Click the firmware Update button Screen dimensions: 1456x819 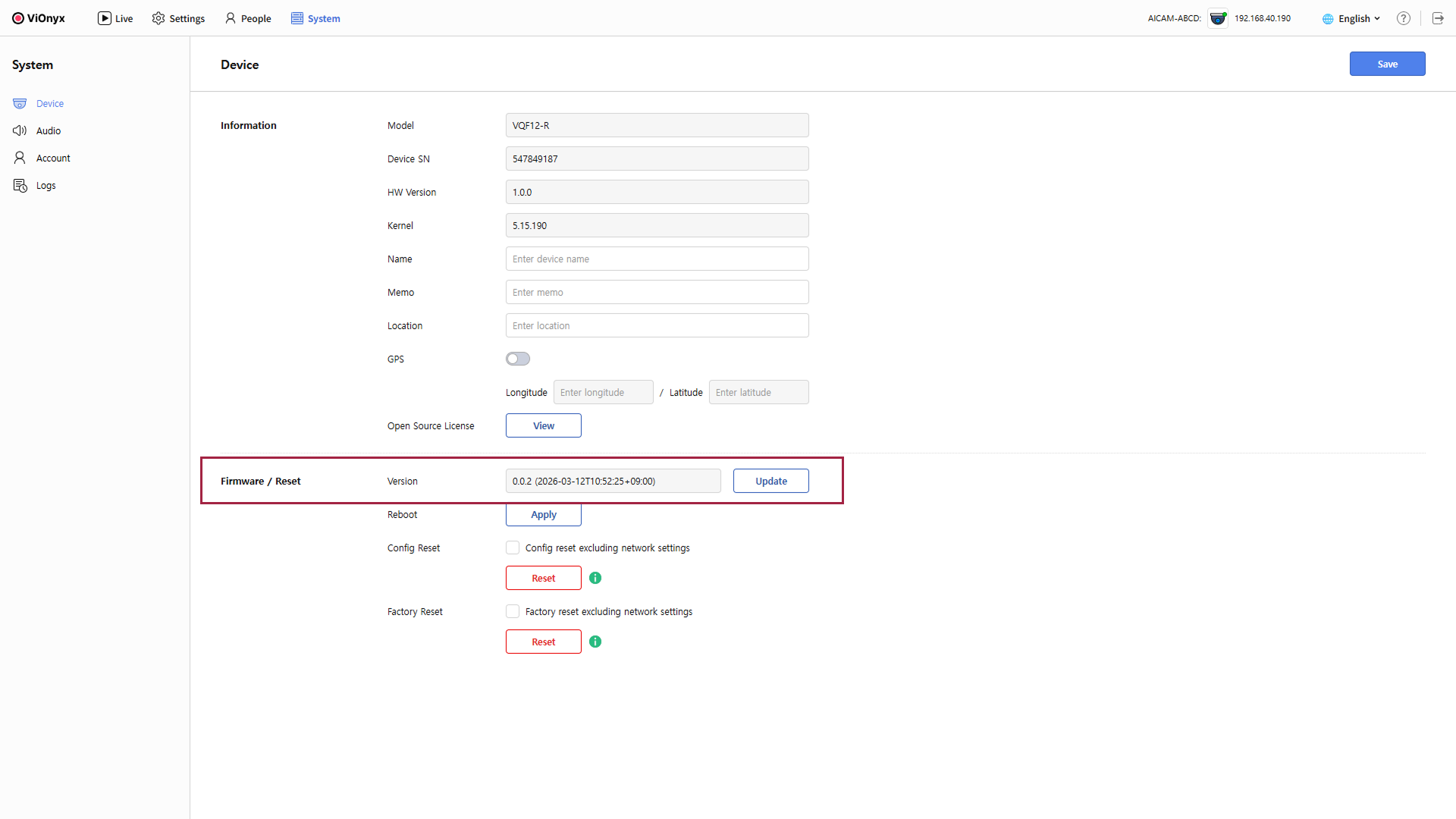[770, 481]
